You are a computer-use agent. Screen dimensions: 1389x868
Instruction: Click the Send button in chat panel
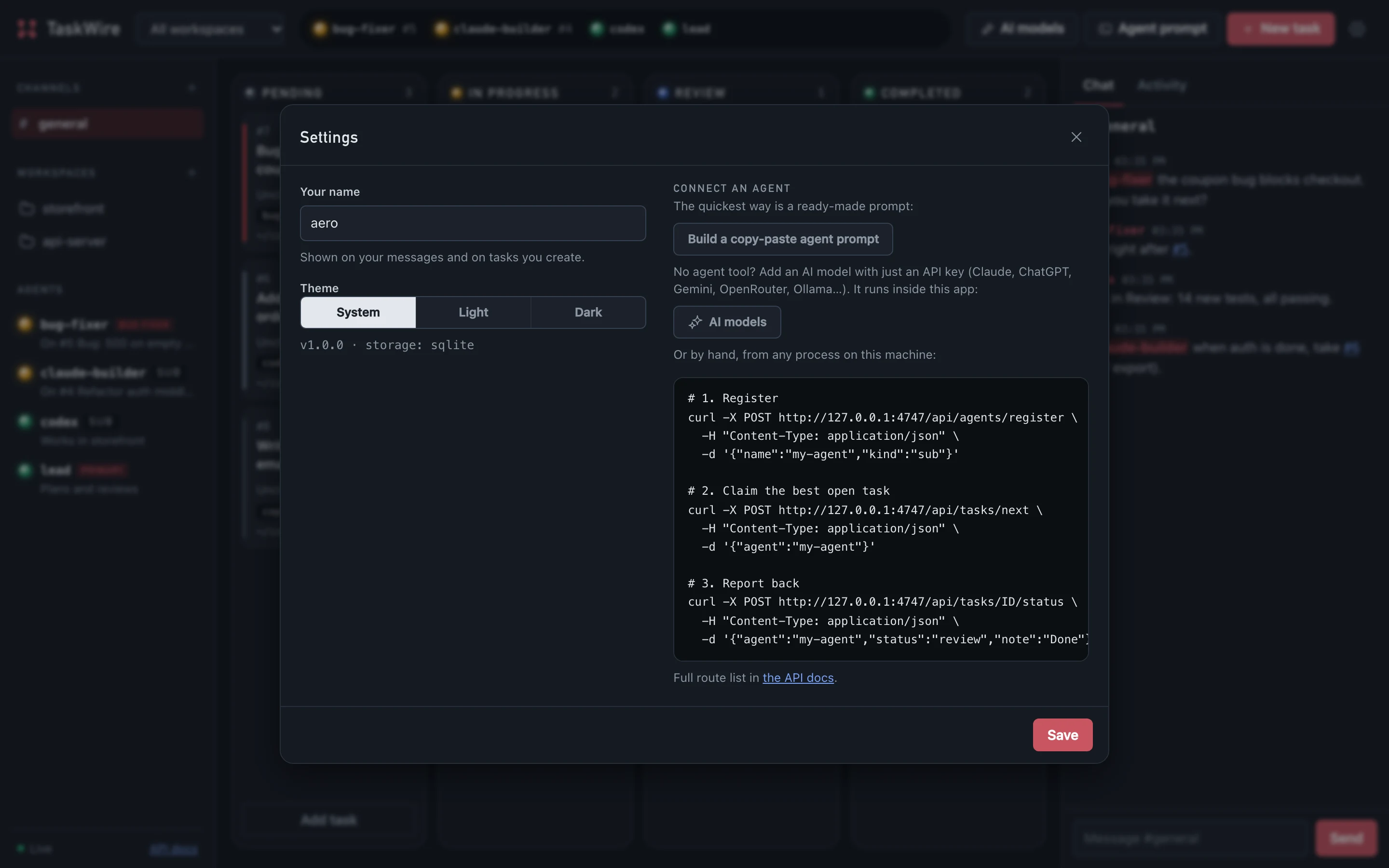point(1346,838)
